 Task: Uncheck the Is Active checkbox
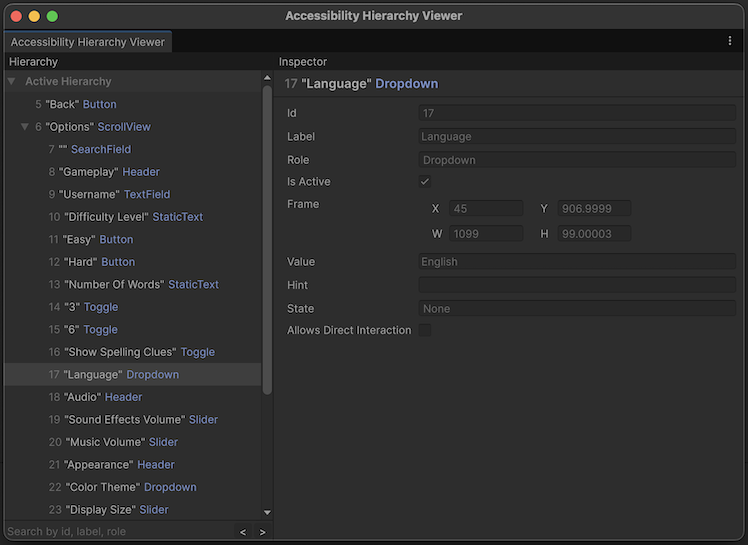click(x=425, y=182)
